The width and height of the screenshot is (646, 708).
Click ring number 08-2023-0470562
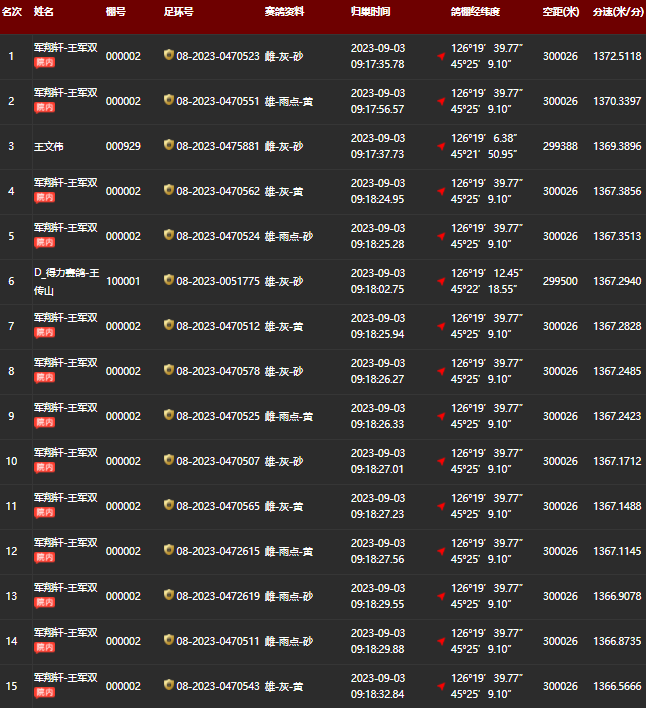click(x=218, y=191)
